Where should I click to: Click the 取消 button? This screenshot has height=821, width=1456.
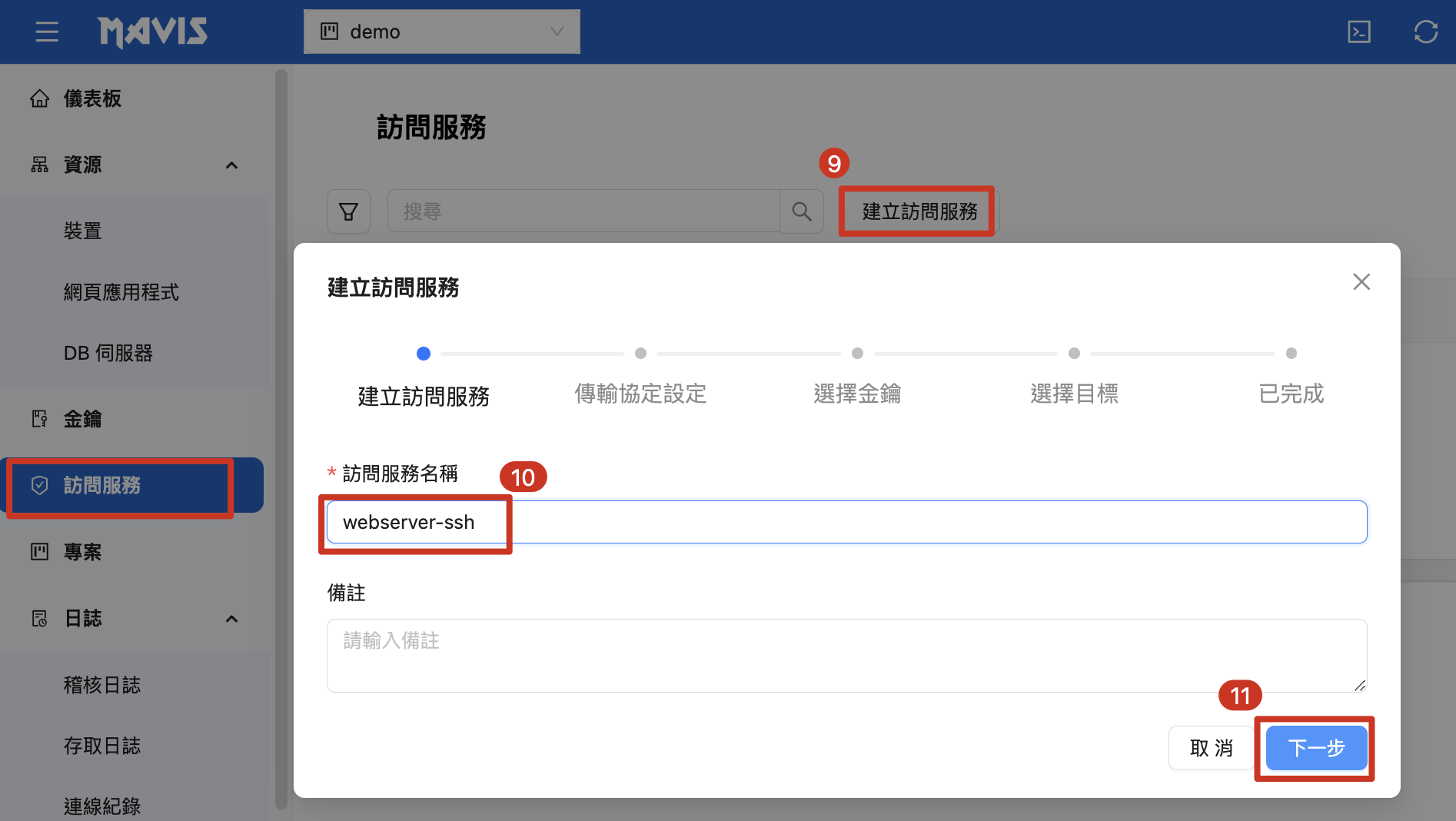[1211, 748]
